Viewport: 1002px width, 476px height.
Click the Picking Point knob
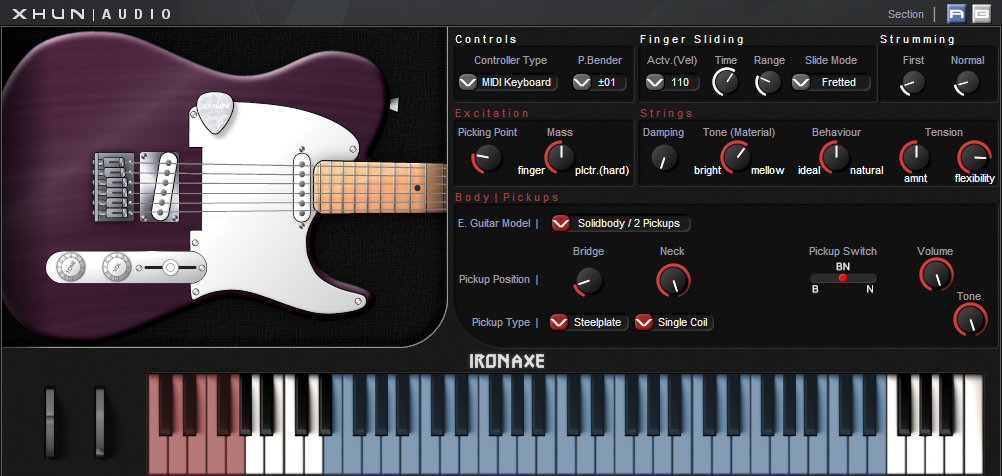487,157
